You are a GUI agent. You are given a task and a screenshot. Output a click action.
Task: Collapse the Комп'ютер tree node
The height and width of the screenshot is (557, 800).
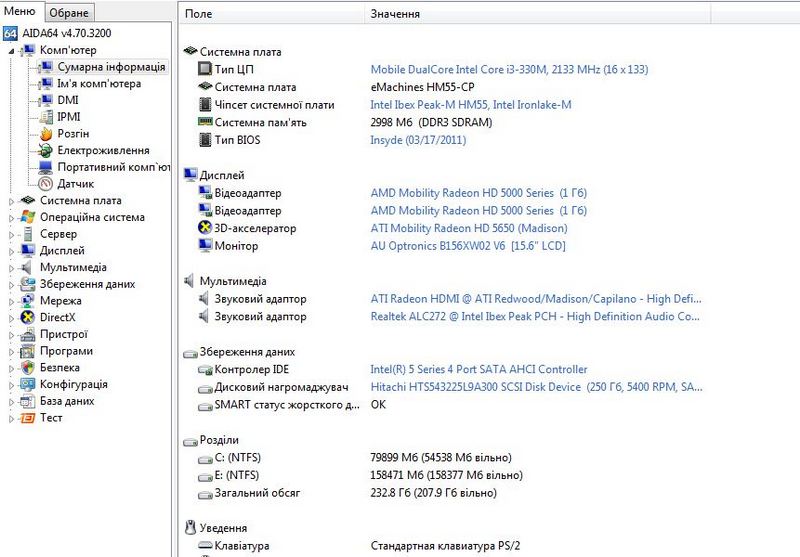(12, 50)
